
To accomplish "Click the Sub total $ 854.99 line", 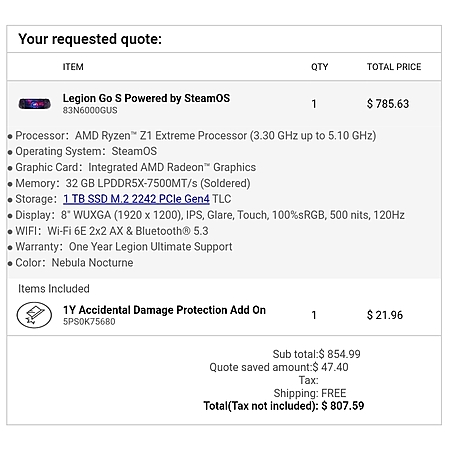I will [x=316, y=354].
